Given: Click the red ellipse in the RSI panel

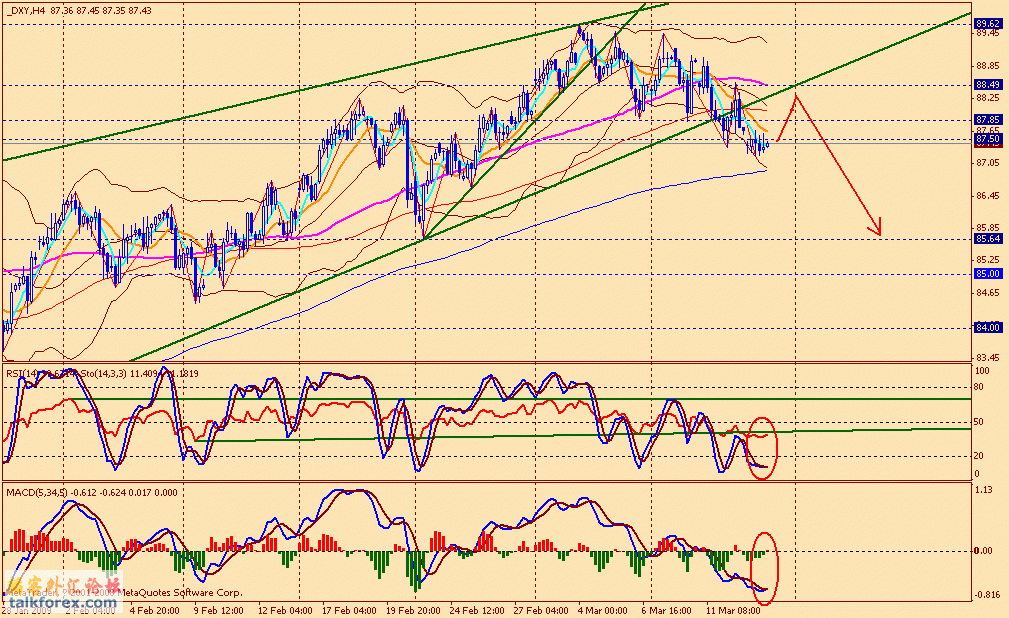Looking at the screenshot, I should (761, 447).
